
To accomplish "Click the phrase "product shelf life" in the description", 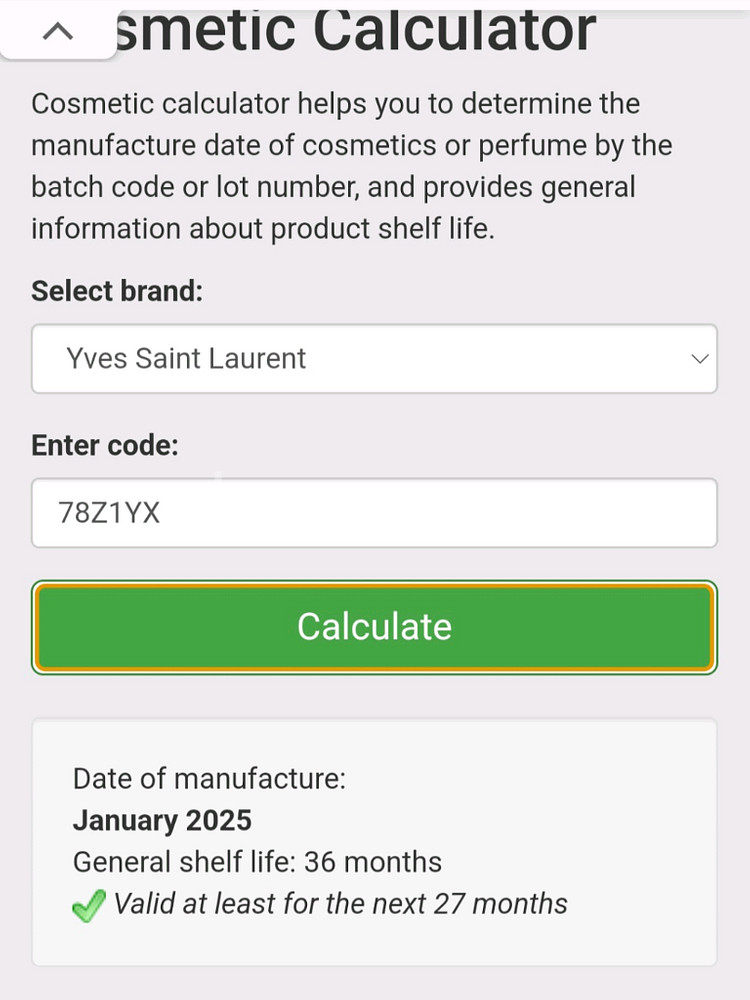I will click(x=380, y=229).
